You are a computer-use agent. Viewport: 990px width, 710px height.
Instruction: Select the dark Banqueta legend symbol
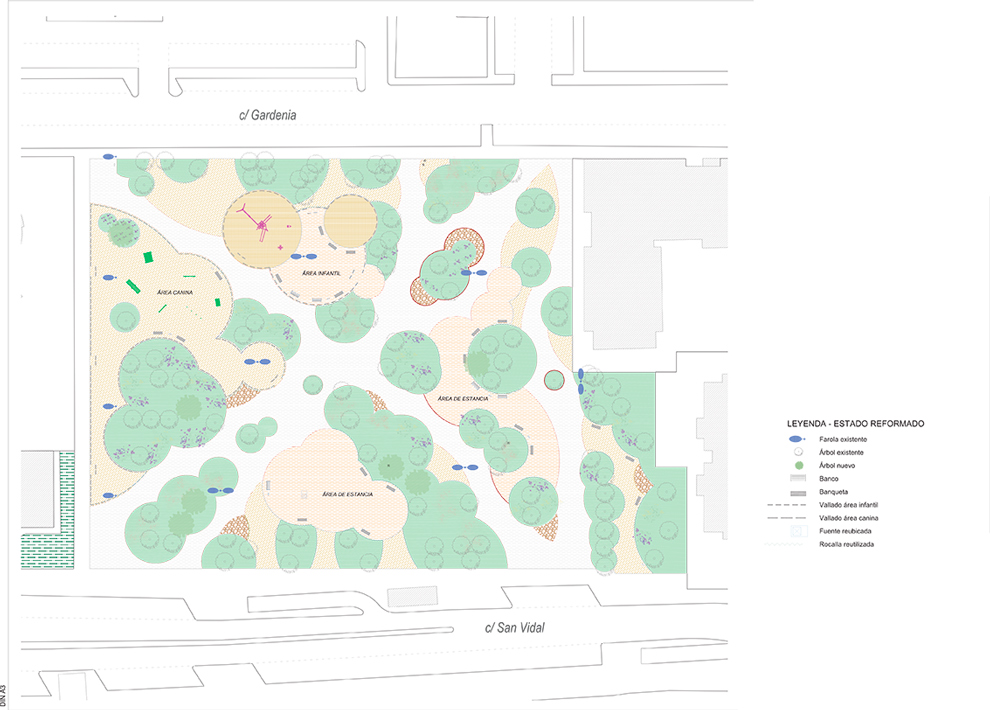(798, 492)
